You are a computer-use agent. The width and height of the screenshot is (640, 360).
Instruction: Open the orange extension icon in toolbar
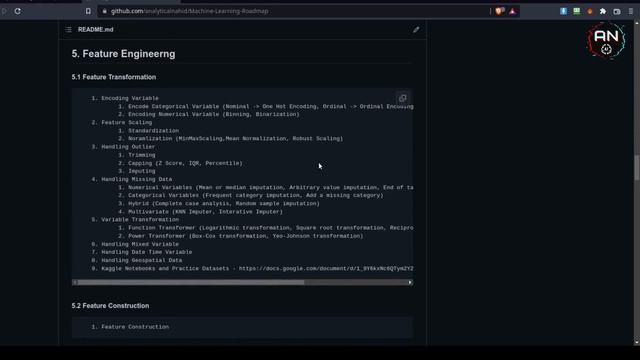[x=589, y=11]
